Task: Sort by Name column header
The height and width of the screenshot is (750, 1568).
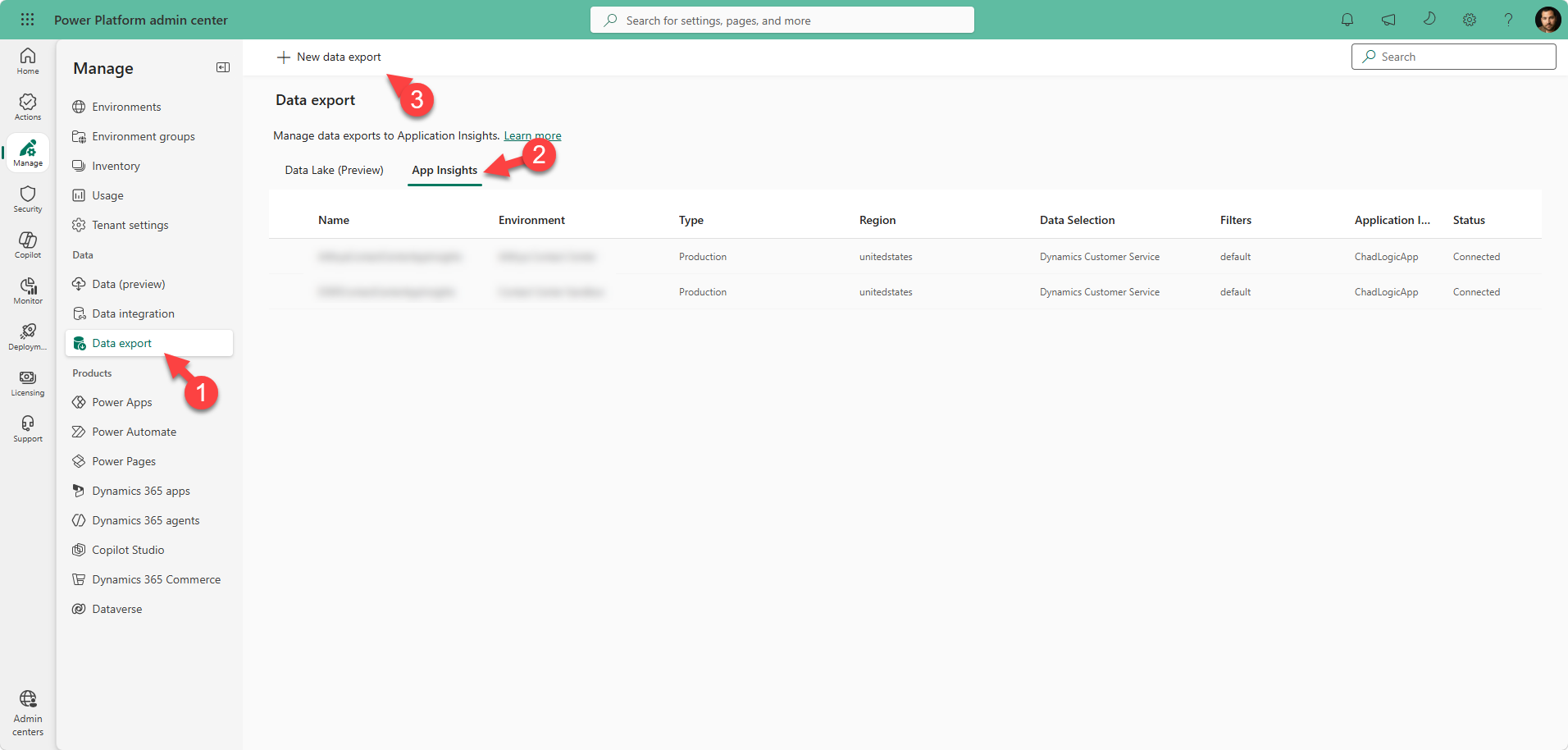Action: (334, 220)
